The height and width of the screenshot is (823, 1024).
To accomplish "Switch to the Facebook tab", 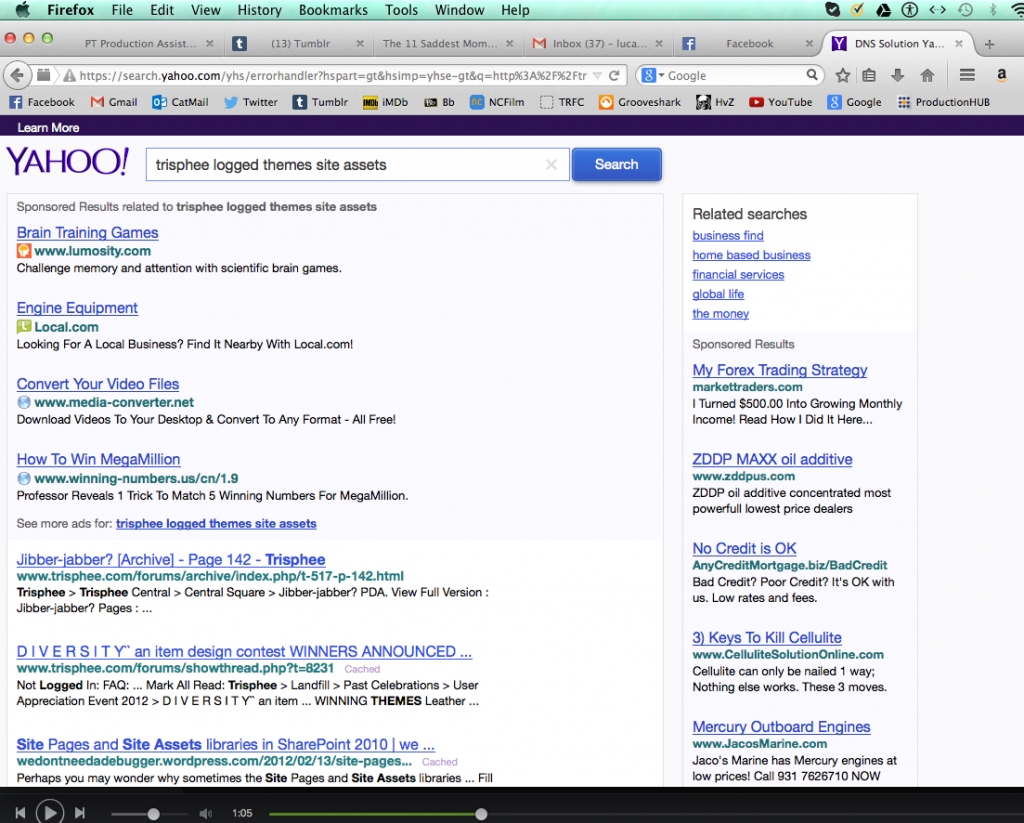I will pyautogui.click(x=749, y=44).
